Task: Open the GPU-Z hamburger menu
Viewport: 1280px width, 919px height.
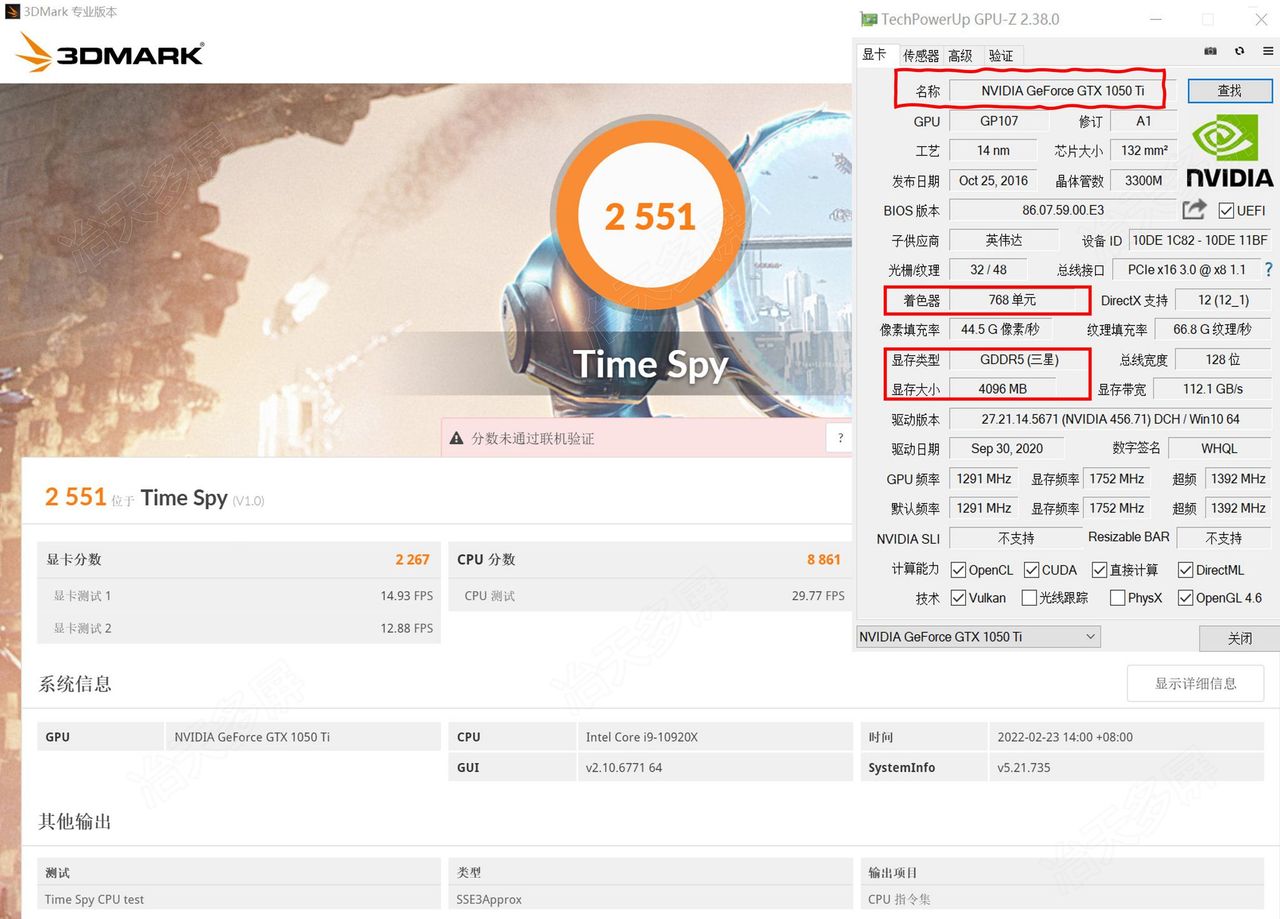Action: (1269, 51)
